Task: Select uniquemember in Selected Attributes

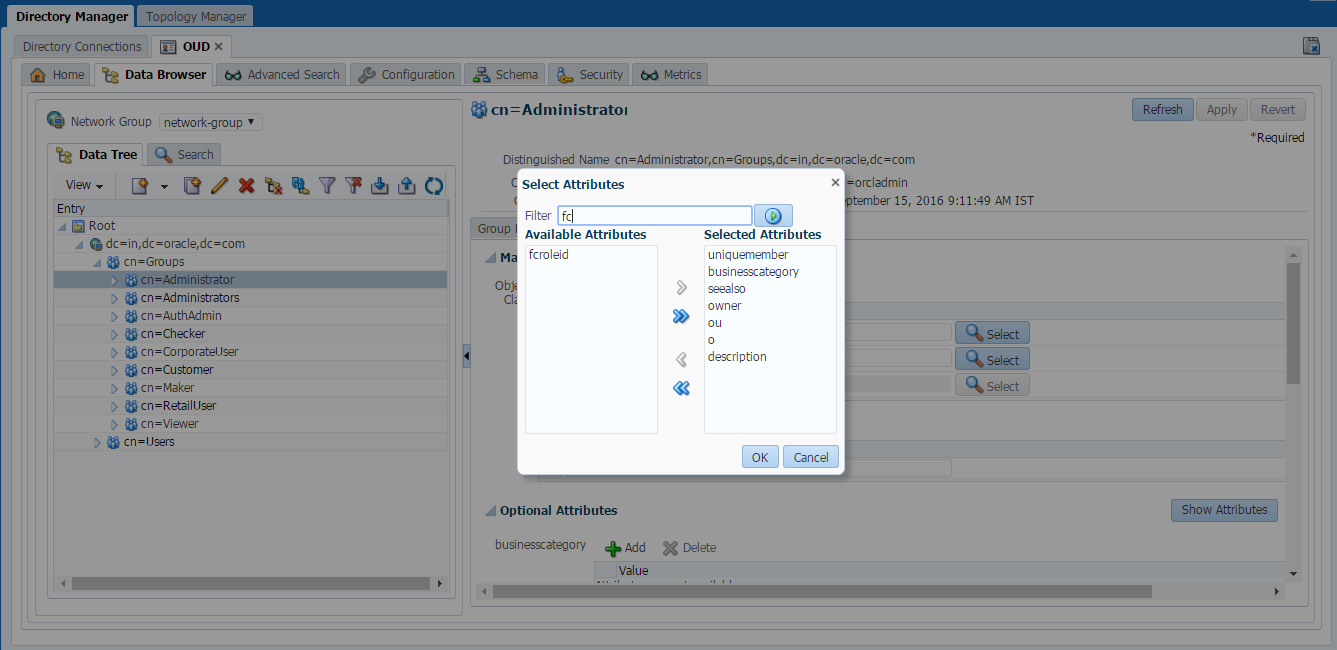Action: pyautogui.click(x=748, y=255)
